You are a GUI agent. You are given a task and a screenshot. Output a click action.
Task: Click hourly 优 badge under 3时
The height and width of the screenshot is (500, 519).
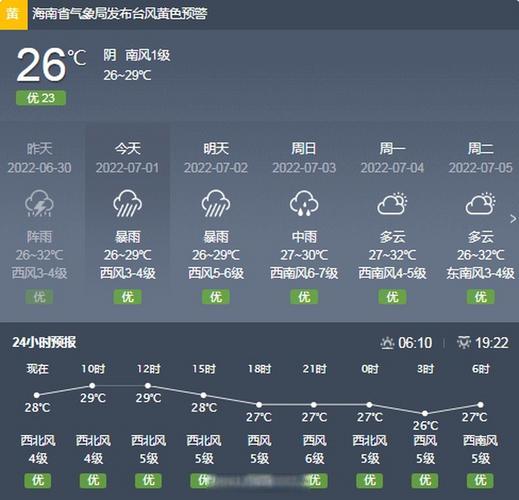425,480
